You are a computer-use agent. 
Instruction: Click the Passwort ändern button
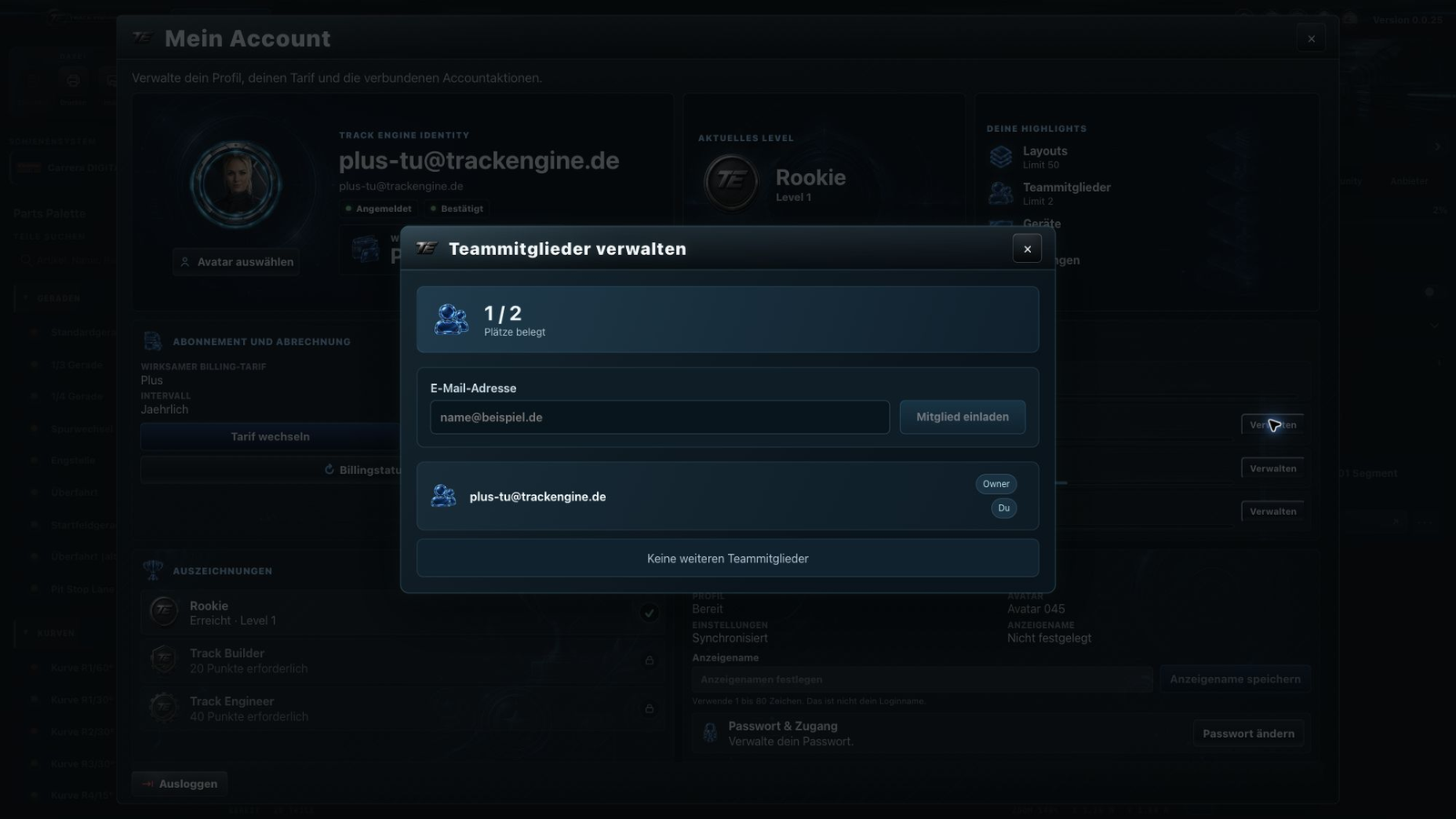tap(1248, 733)
